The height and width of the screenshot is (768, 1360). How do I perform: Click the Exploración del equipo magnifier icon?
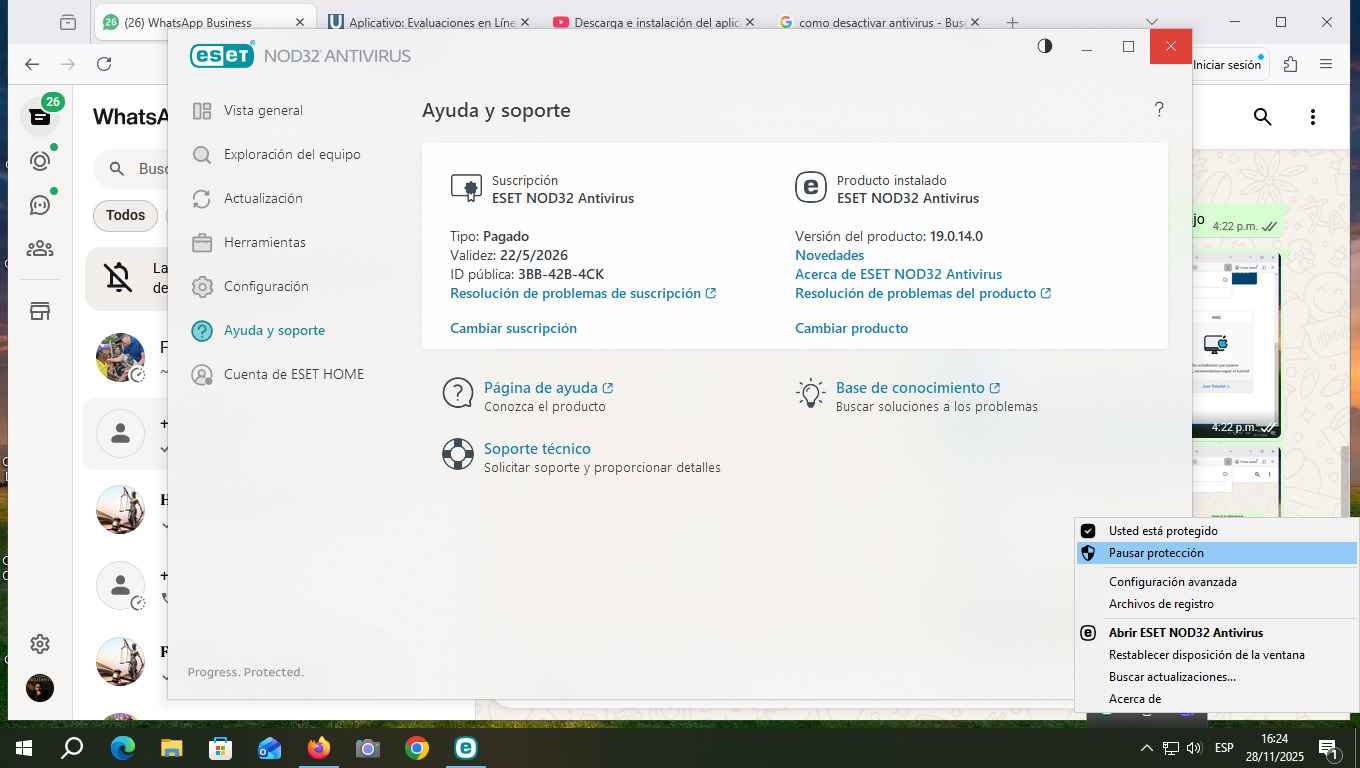tap(202, 155)
